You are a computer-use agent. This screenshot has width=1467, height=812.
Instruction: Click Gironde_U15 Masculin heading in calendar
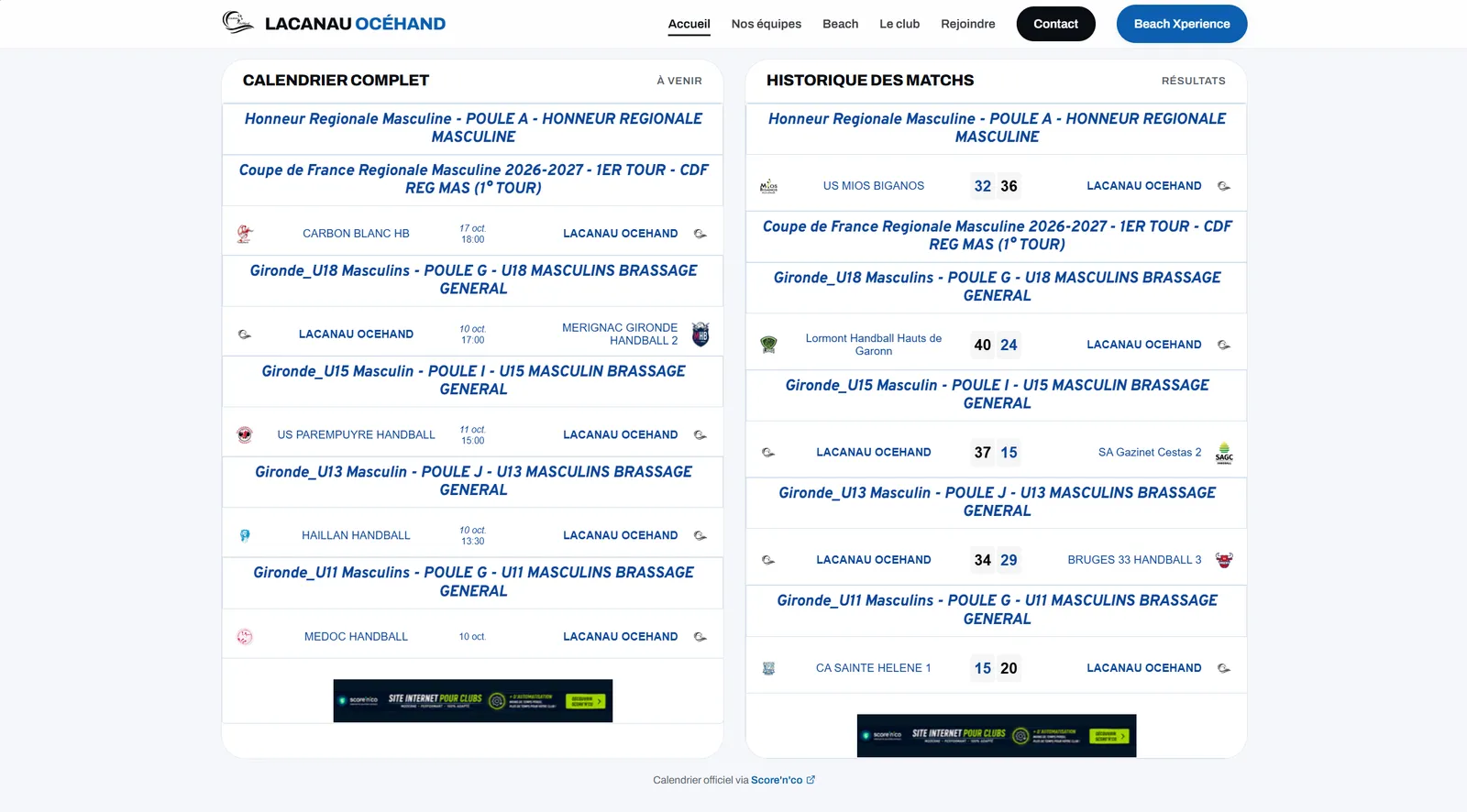[x=473, y=380]
